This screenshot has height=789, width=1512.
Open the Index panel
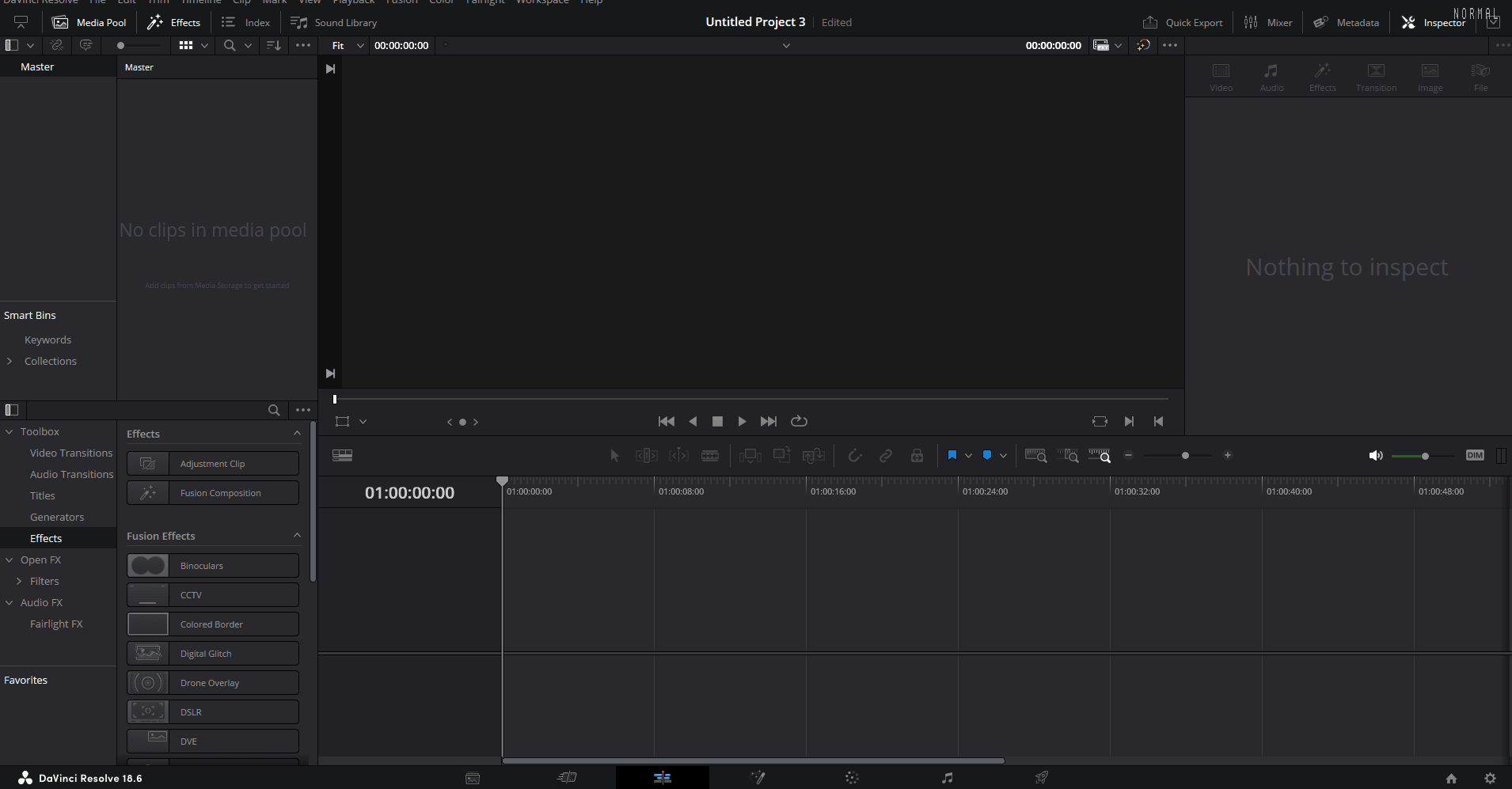pyautogui.click(x=245, y=22)
